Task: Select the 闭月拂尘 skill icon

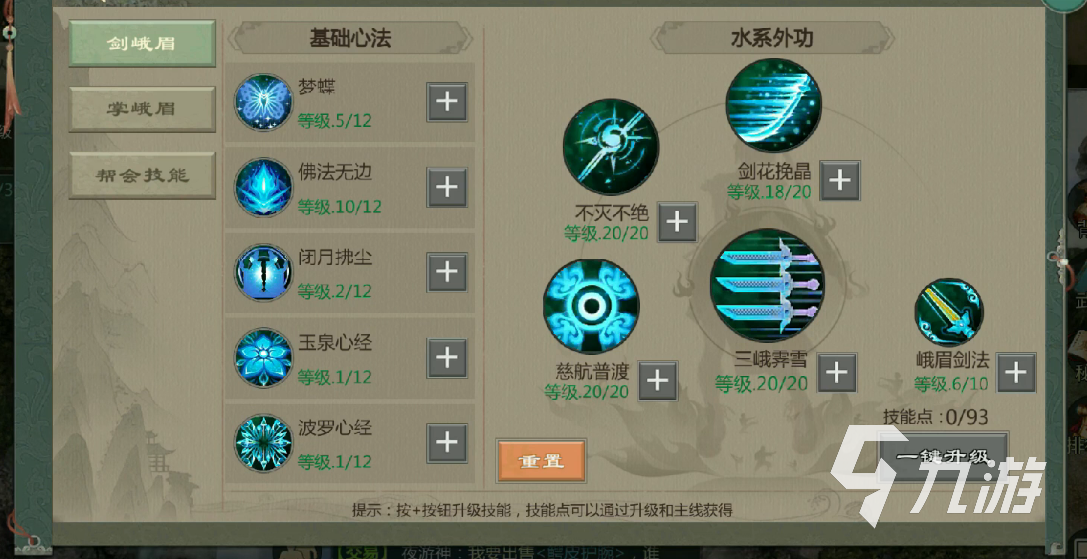Action: (263, 273)
